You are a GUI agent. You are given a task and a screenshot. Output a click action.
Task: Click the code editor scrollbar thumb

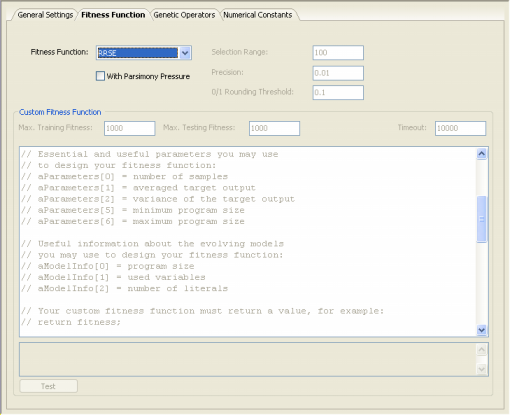(x=482, y=219)
